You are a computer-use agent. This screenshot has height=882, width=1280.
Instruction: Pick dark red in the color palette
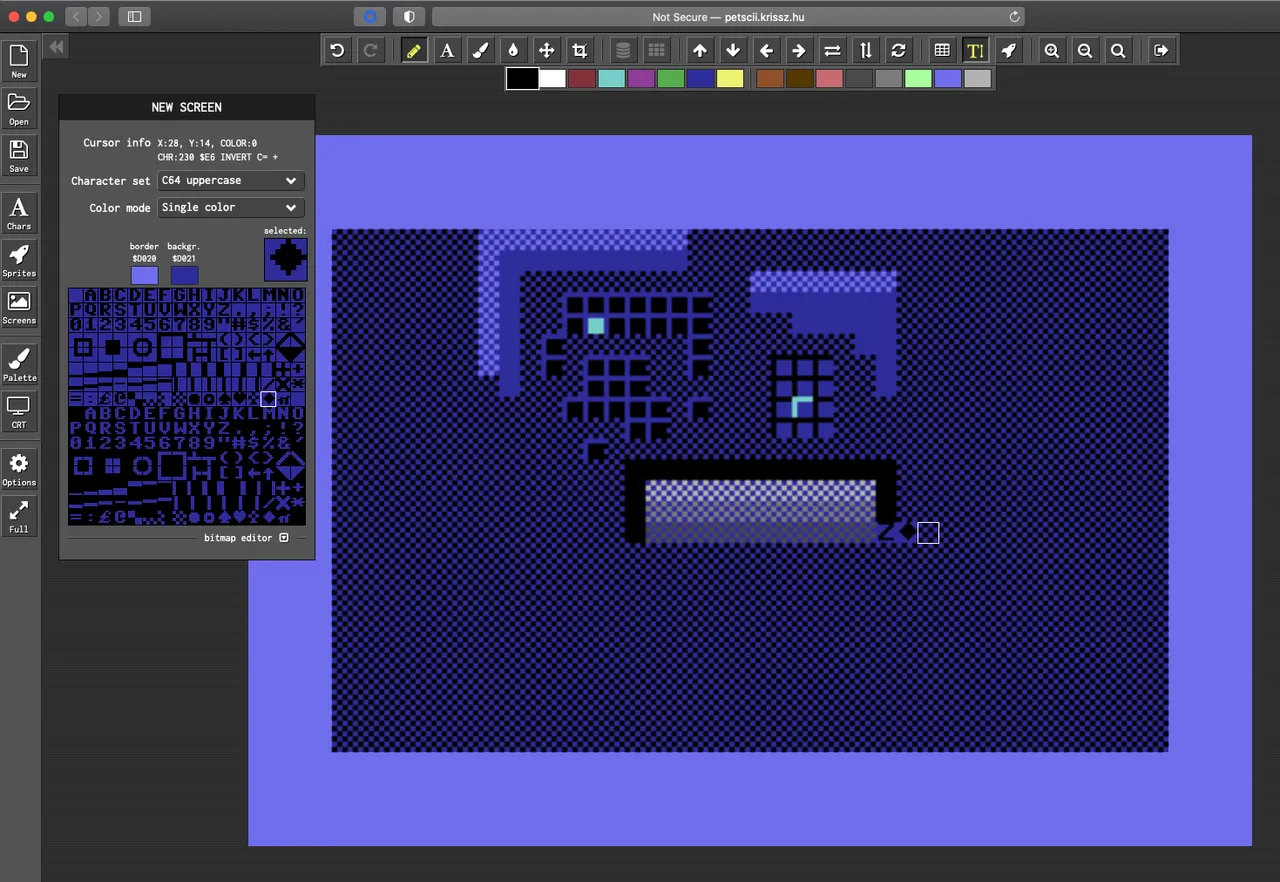click(x=582, y=79)
